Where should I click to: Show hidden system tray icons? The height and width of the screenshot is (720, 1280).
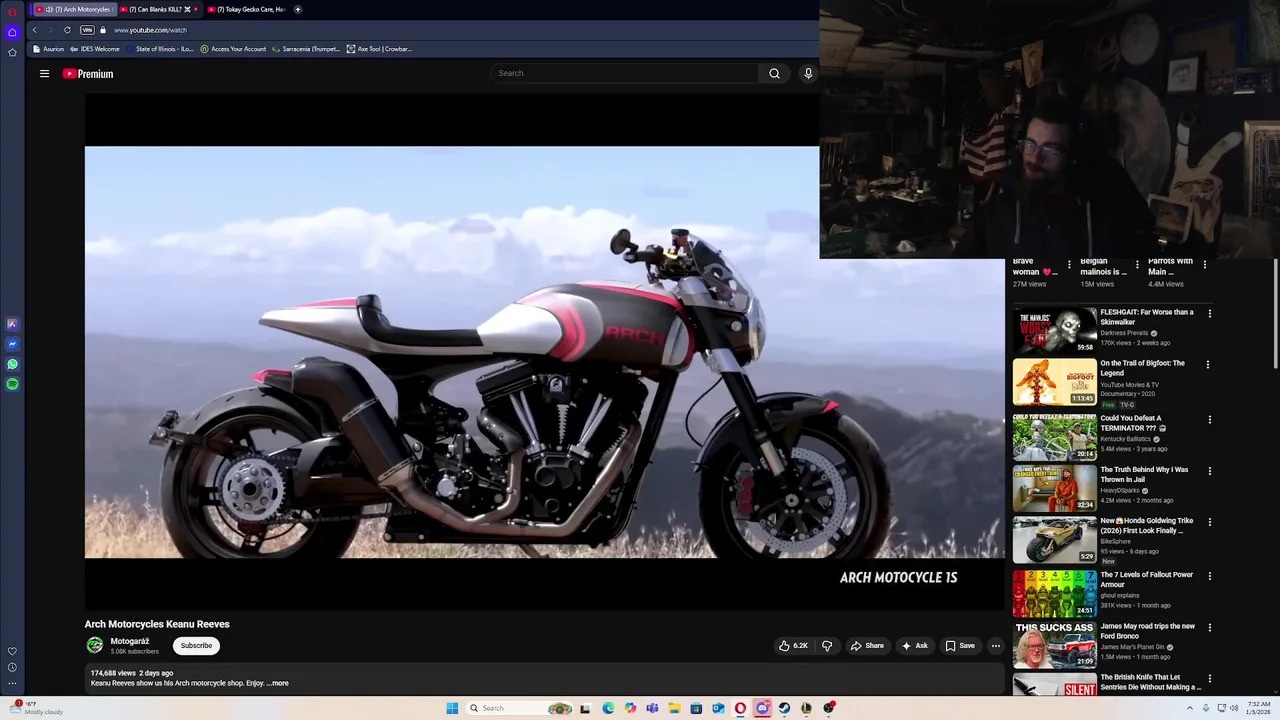click(x=1190, y=708)
